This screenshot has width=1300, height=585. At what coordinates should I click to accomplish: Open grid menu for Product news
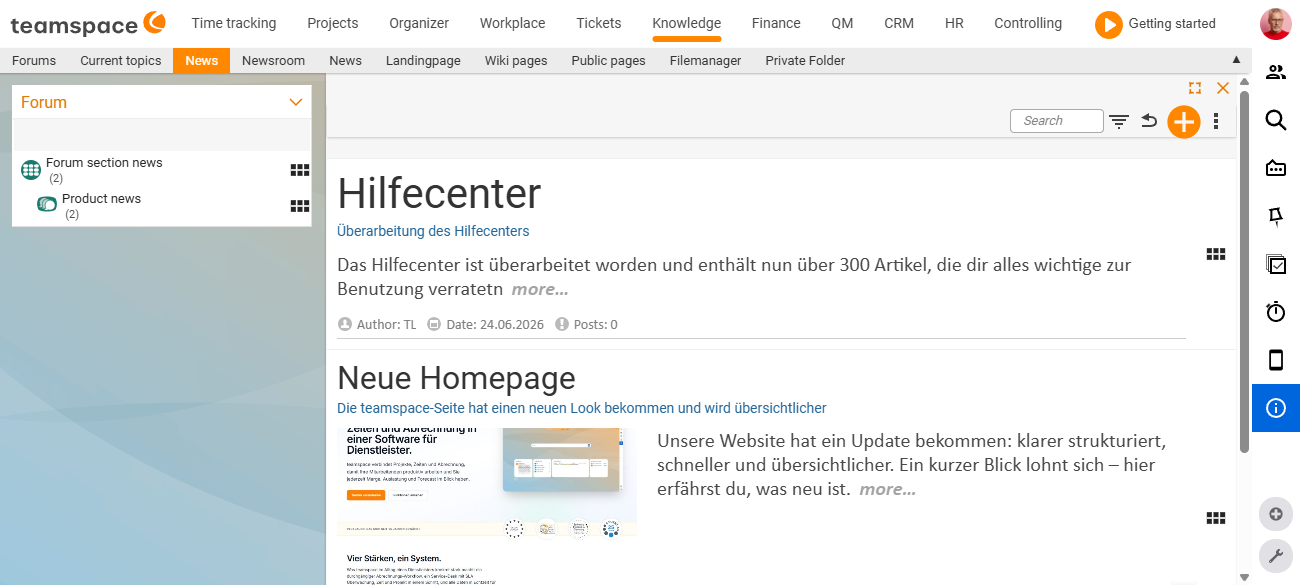(x=300, y=206)
